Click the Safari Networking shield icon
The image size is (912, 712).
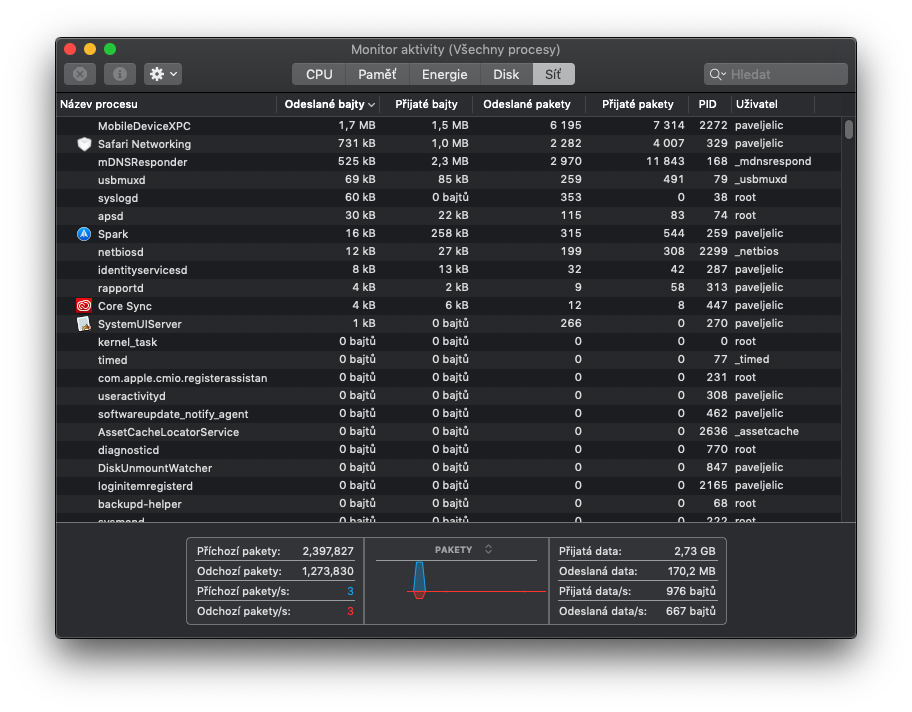pos(84,144)
